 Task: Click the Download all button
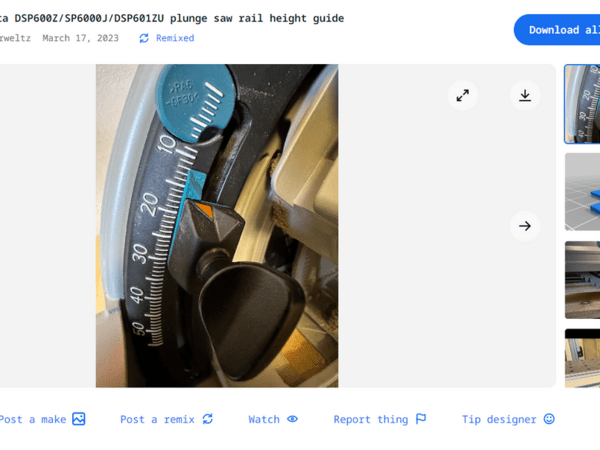coord(557,30)
